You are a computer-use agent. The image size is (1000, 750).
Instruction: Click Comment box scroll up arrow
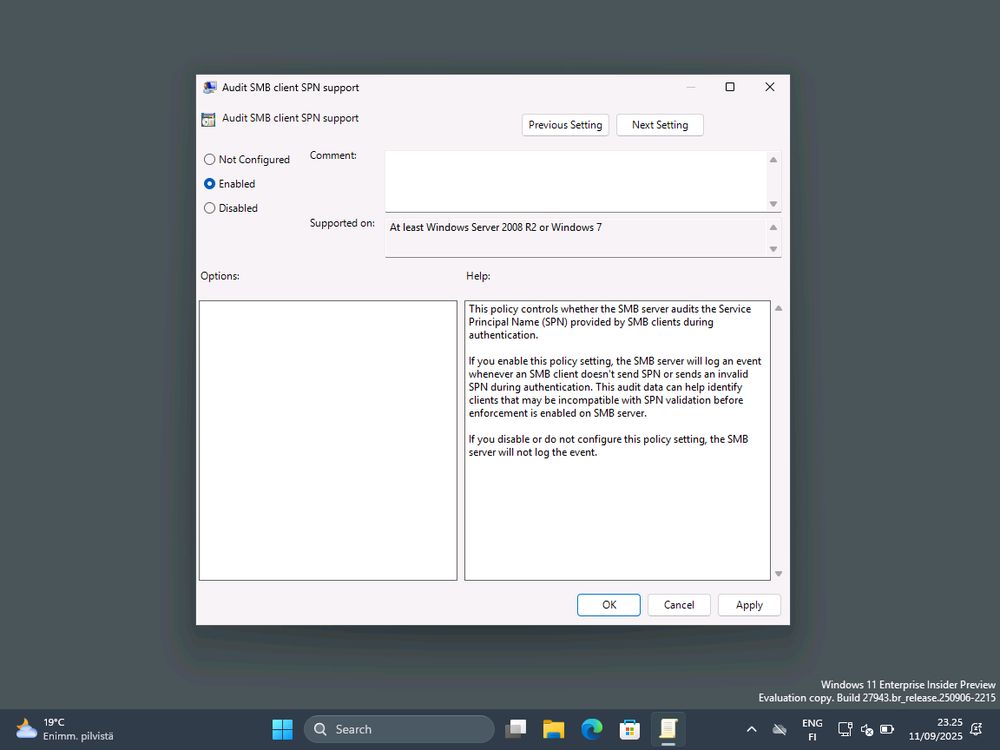pos(773,159)
